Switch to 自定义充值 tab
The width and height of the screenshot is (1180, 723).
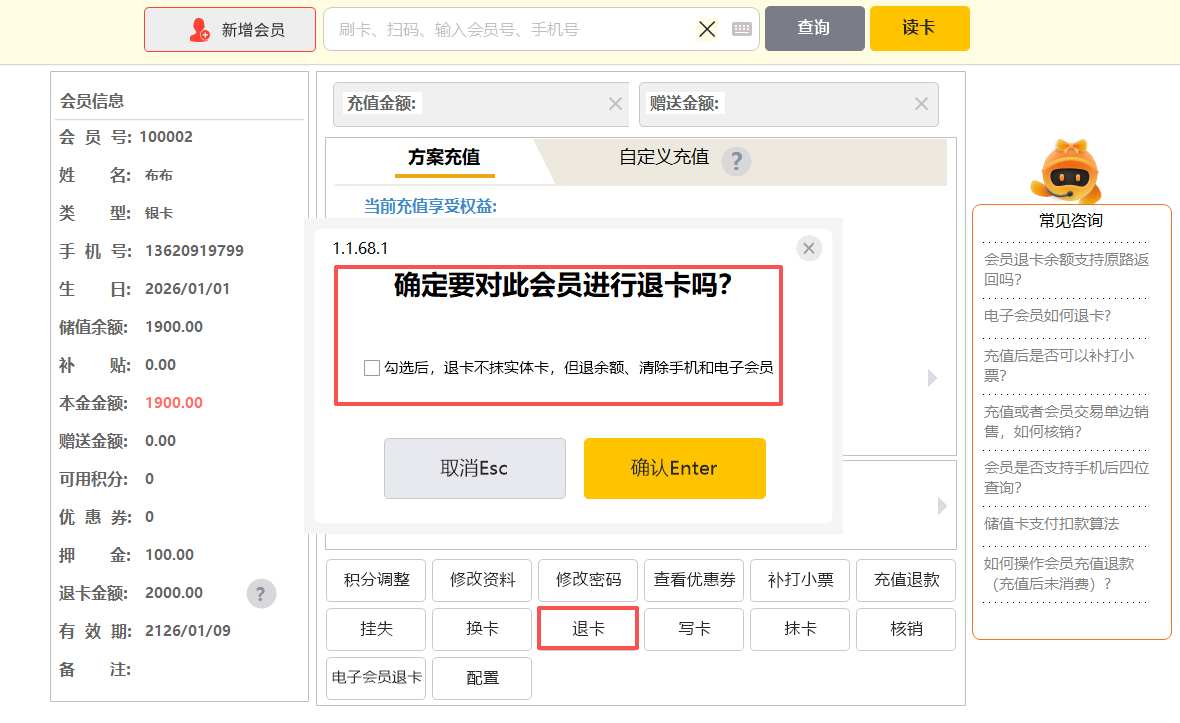(x=663, y=157)
